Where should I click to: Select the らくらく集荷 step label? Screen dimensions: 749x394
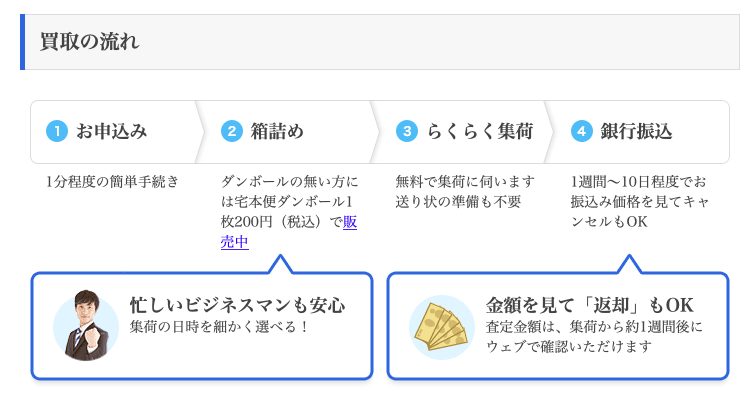click(480, 131)
